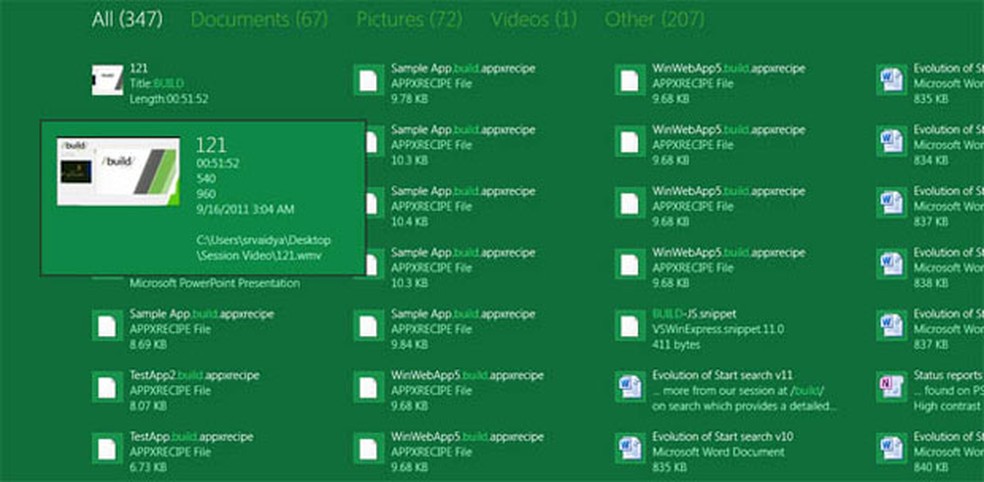This screenshot has height=482, width=984.
Task: Open the Documents (67) filter tab
Action: tap(259, 19)
